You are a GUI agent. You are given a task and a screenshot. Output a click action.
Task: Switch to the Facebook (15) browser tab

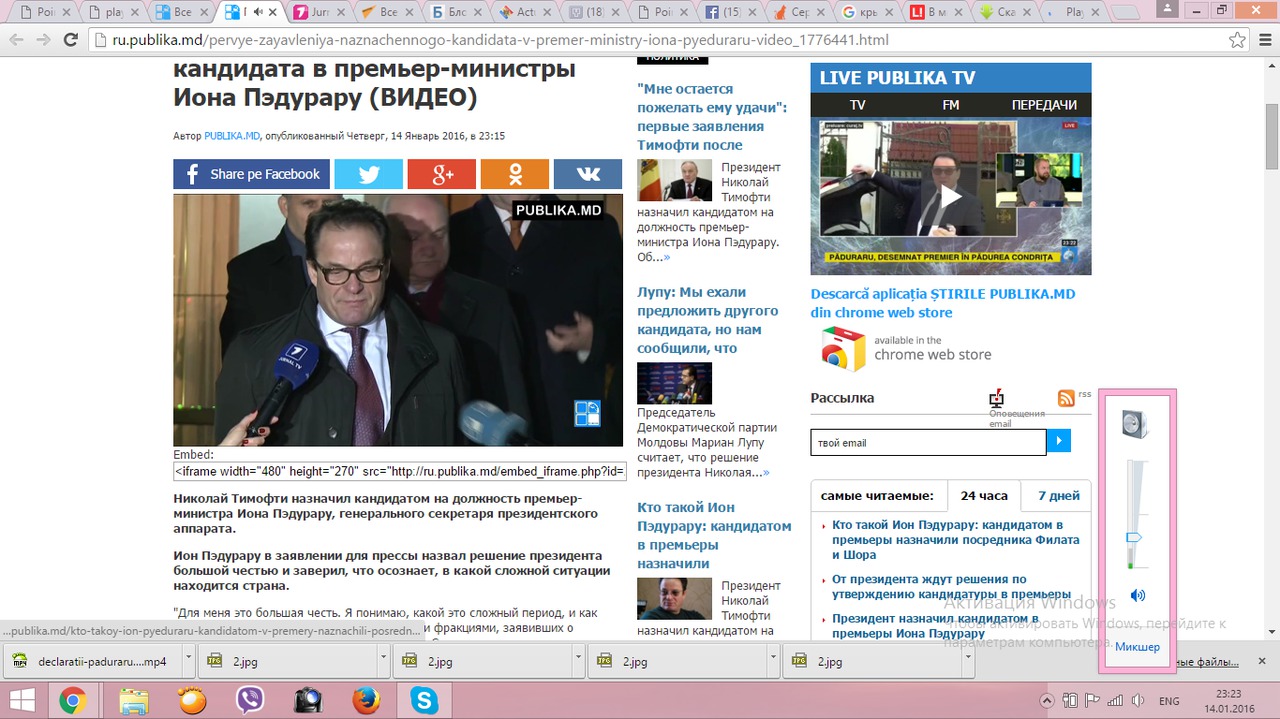tap(731, 13)
